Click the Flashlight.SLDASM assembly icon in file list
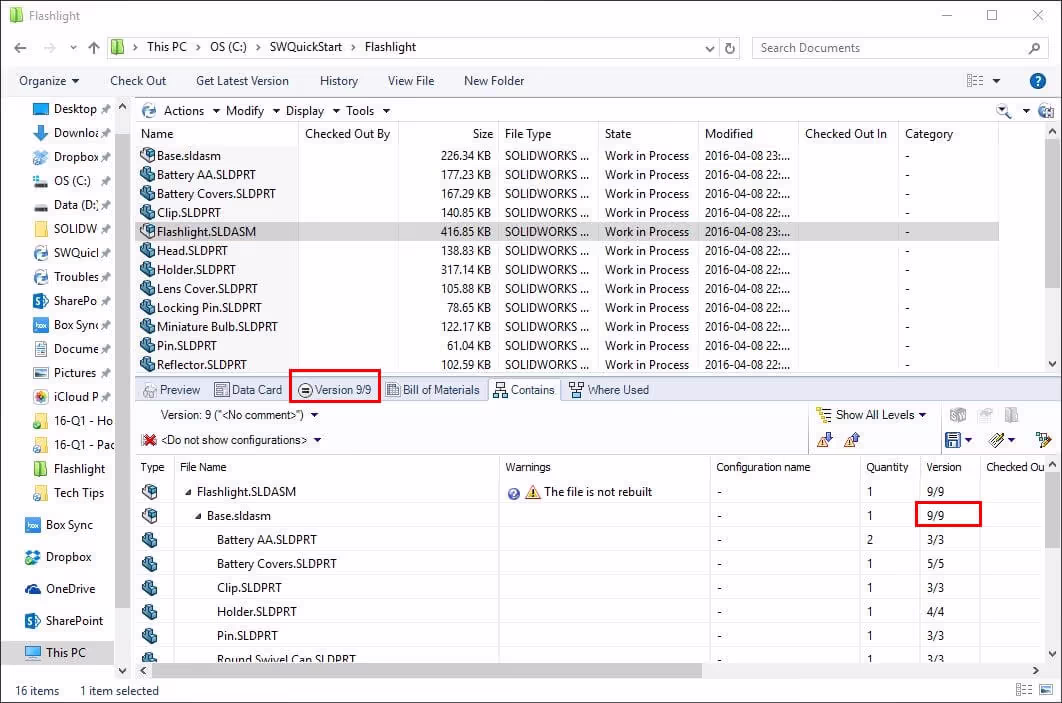1062x703 pixels. tap(147, 231)
